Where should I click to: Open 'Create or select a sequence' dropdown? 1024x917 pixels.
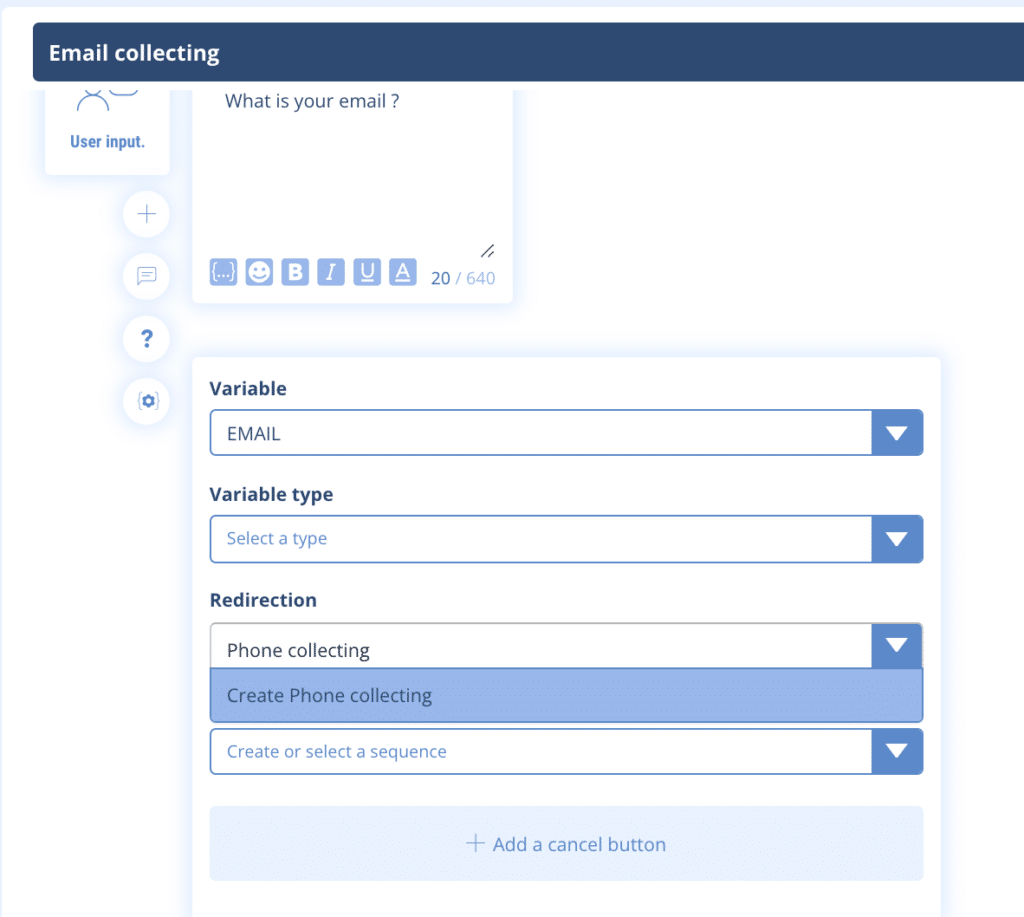pos(896,751)
